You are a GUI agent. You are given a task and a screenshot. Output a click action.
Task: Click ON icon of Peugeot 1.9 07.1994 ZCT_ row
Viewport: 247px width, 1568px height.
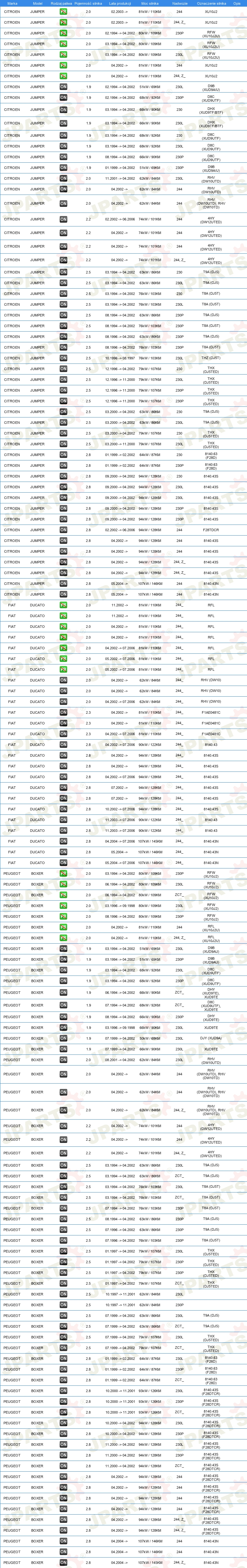click(x=63, y=1006)
